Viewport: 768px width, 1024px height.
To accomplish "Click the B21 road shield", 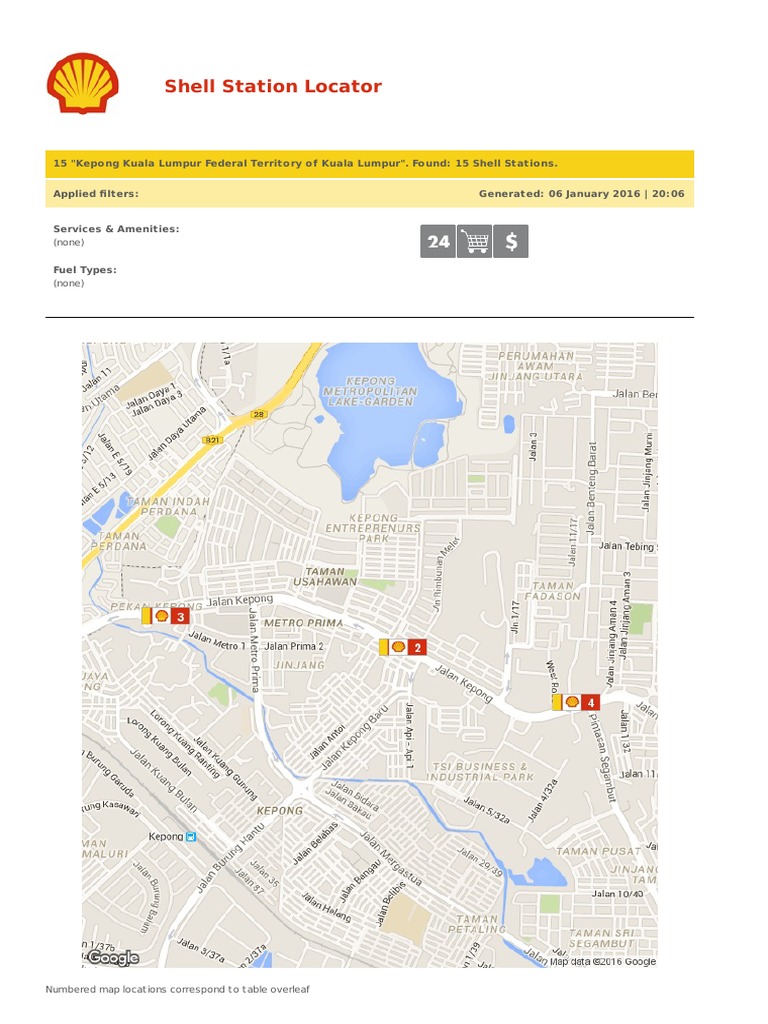I will 212,440.
